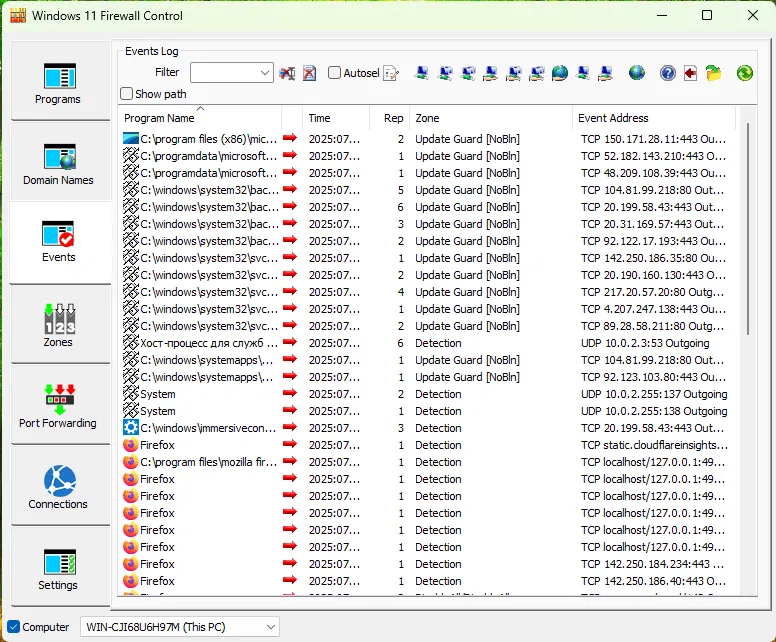Open the Connections section

(60, 486)
